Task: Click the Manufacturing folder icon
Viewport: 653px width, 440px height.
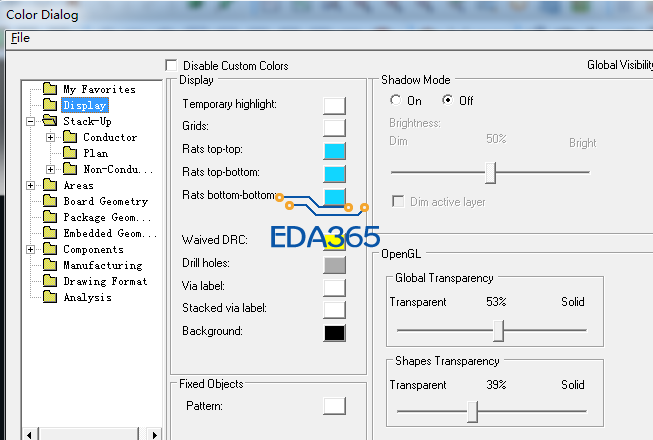Action: (x=50, y=265)
